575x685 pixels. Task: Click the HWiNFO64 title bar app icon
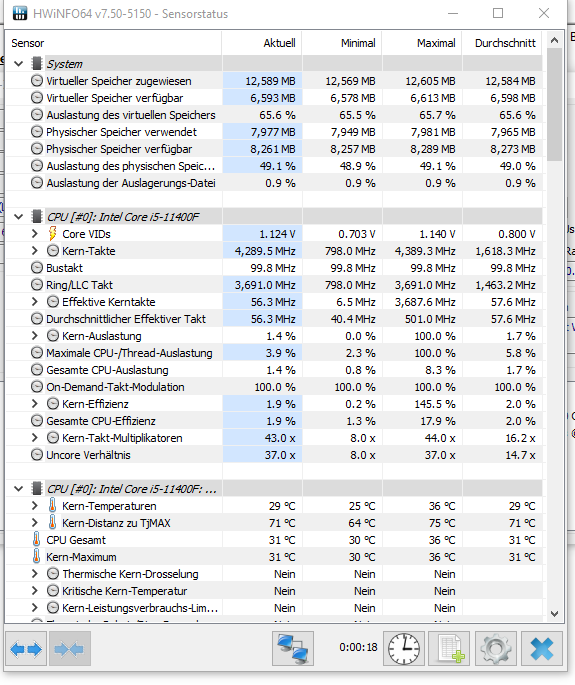(20, 14)
